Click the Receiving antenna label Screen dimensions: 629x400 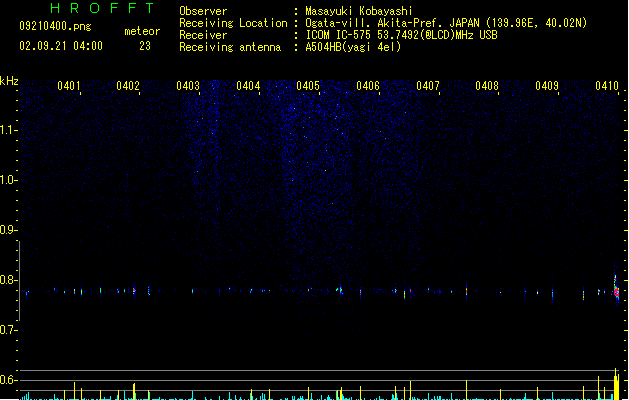click(x=230, y=47)
